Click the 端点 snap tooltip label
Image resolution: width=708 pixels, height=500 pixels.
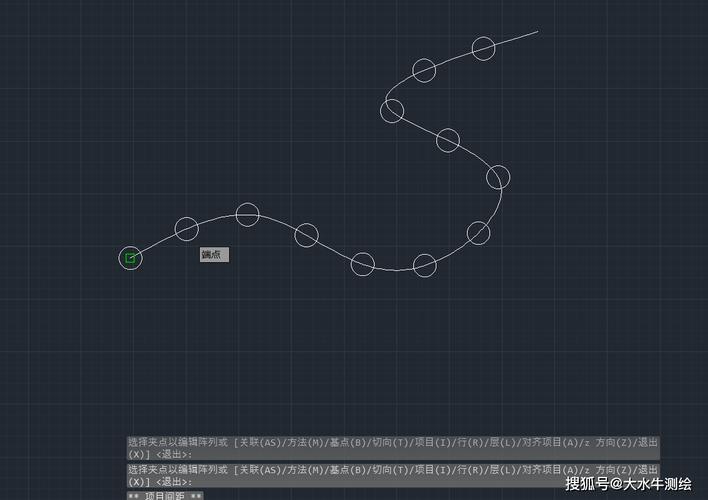coord(214,255)
